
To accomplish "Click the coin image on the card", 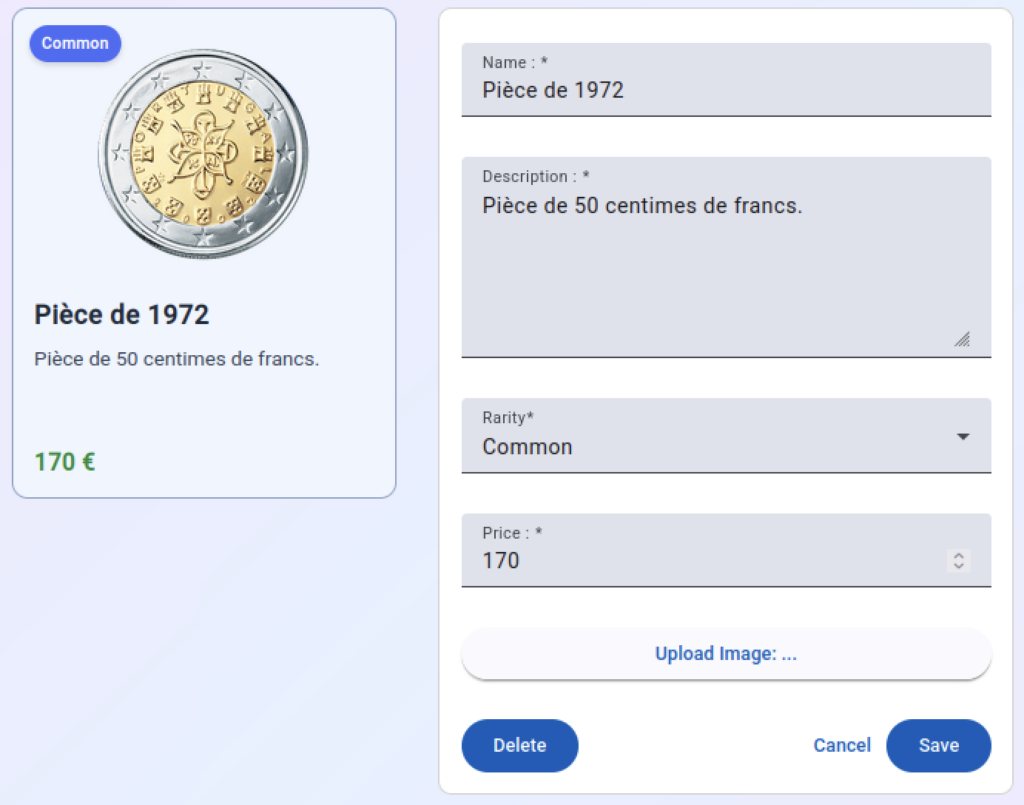I will pyautogui.click(x=203, y=155).
